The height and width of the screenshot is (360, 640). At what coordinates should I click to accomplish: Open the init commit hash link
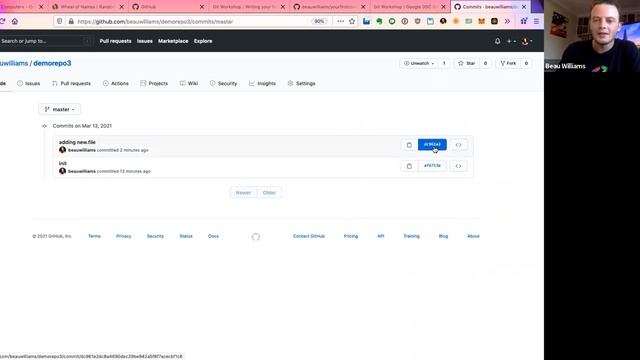[432, 166]
